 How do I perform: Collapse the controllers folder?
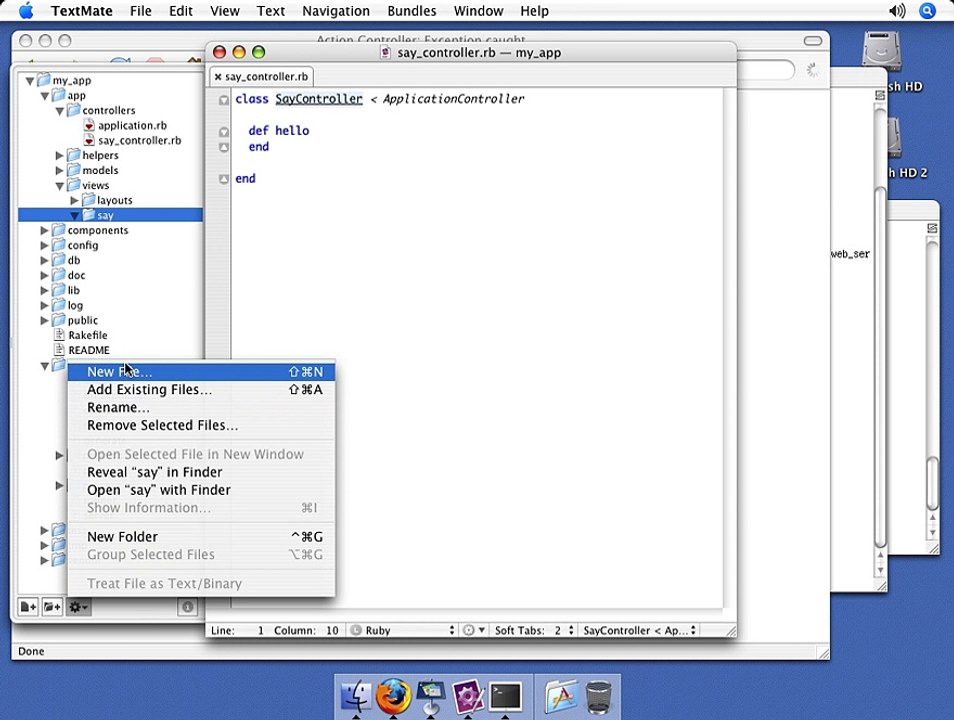(60, 111)
